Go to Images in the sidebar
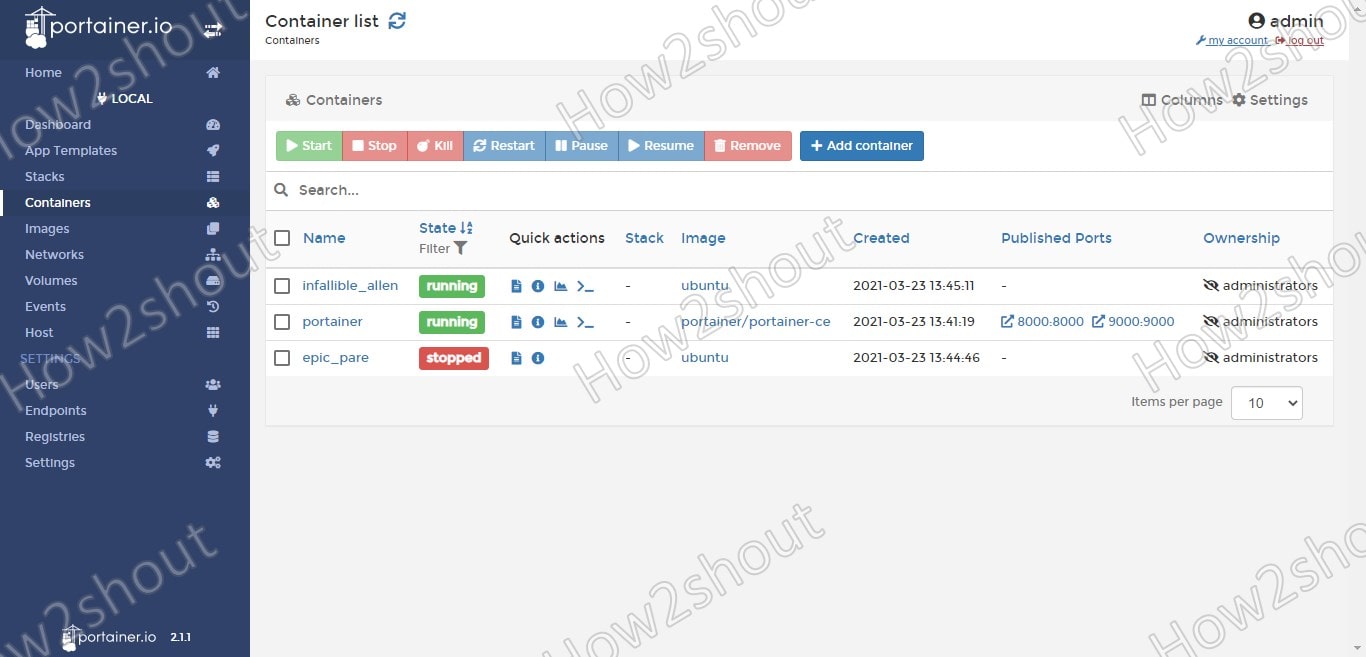This screenshot has height=657, width=1366. click(x=47, y=229)
